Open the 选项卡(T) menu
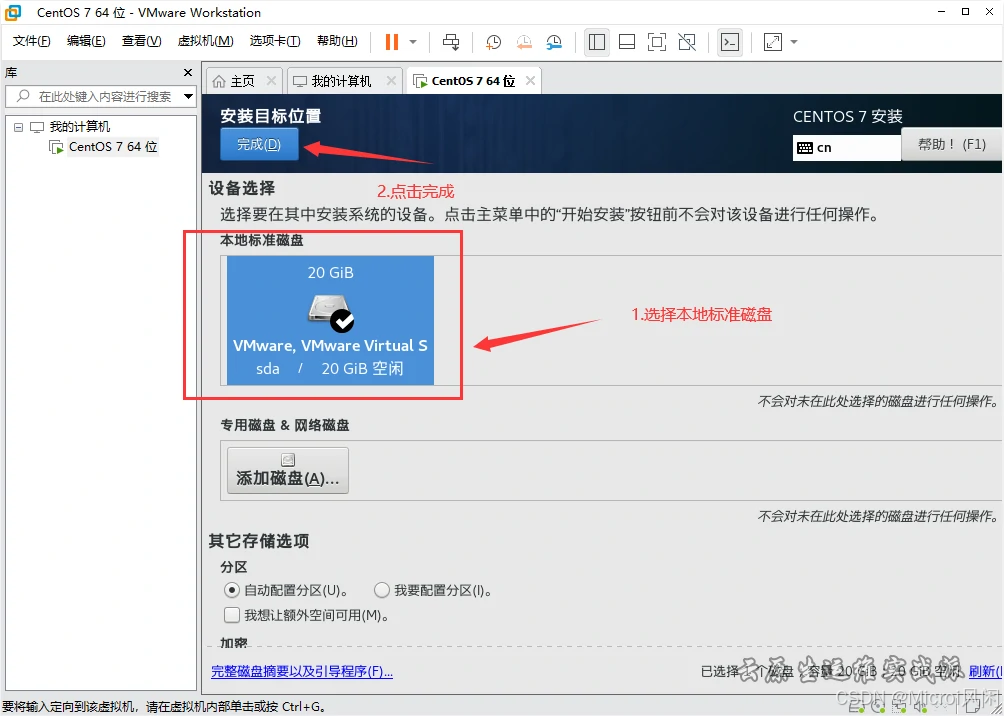The width and height of the screenshot is (1004, 716). click(x=275, y=42)
